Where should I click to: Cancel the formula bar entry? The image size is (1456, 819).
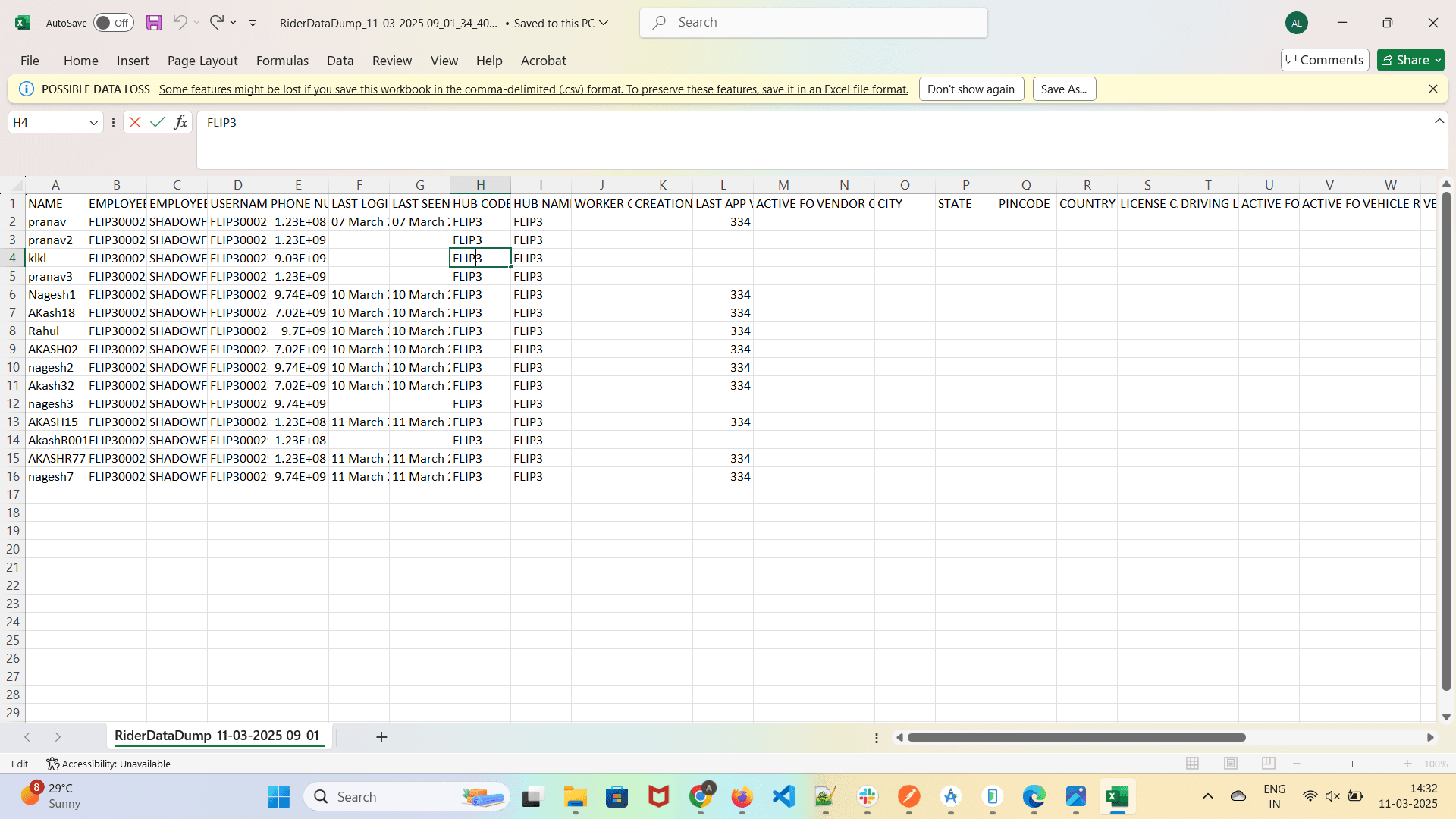tap(135, 122)
